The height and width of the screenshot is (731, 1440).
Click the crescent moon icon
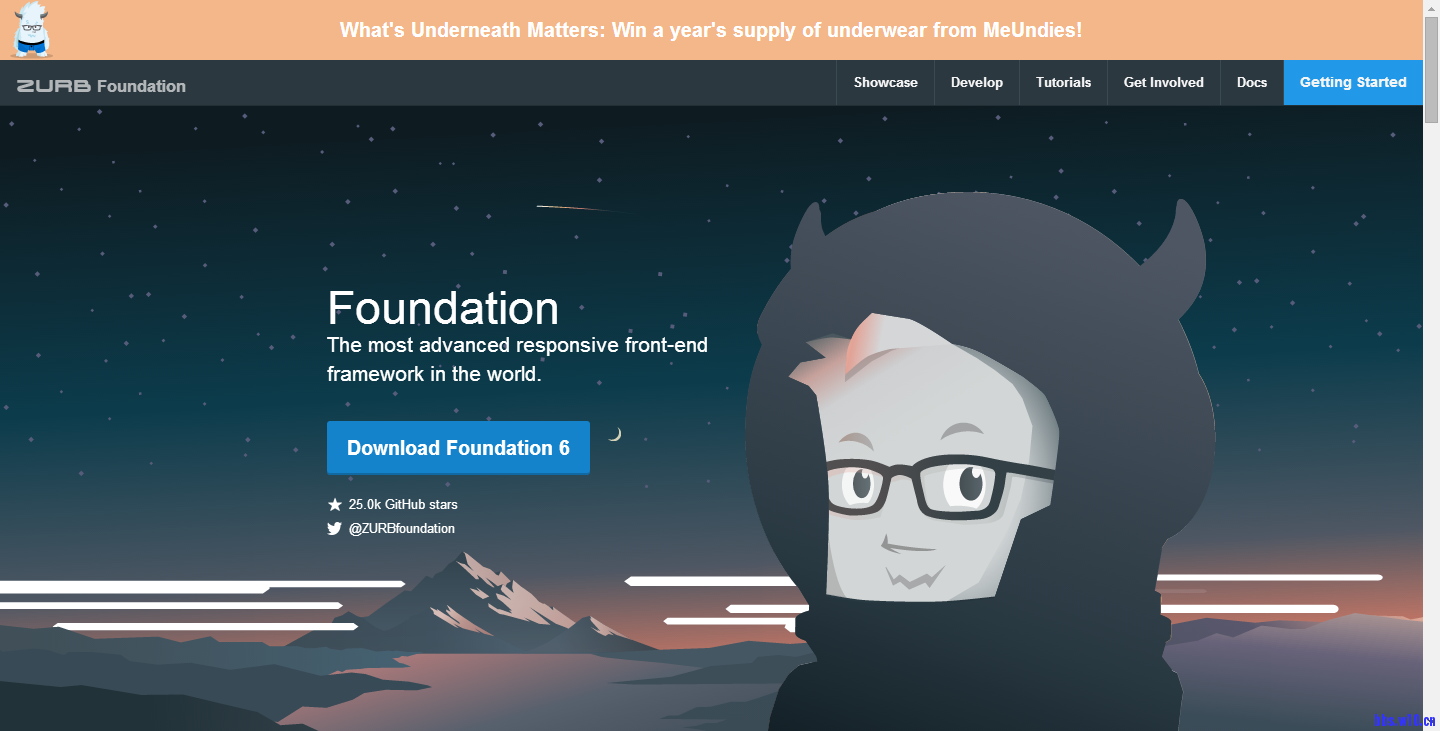[616, 434]
